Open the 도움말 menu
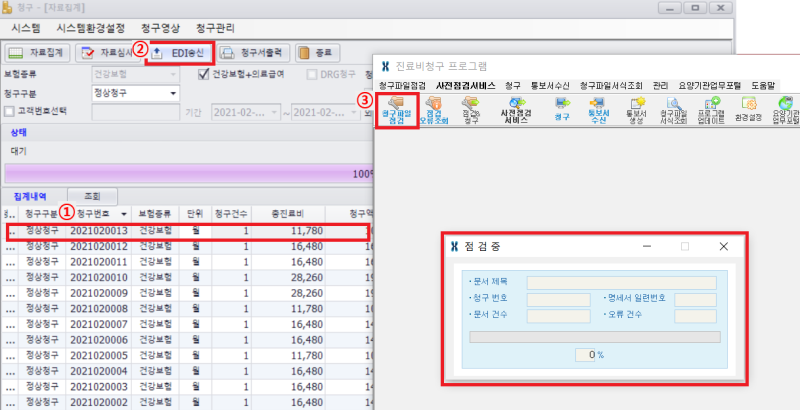This screenshot has height=410, width=800. [763, 86]
